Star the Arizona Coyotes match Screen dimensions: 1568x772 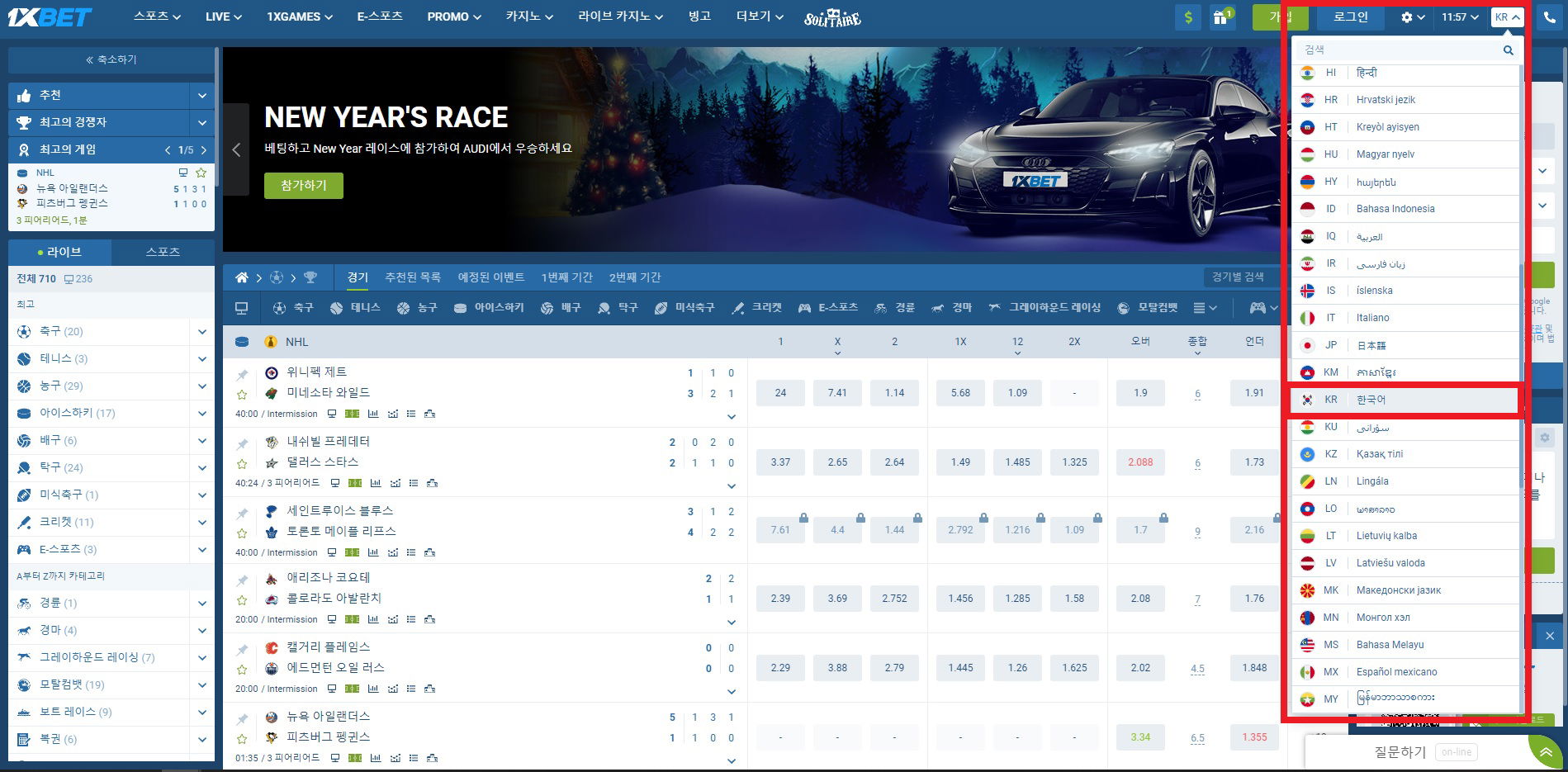click(x=242, y=600)
